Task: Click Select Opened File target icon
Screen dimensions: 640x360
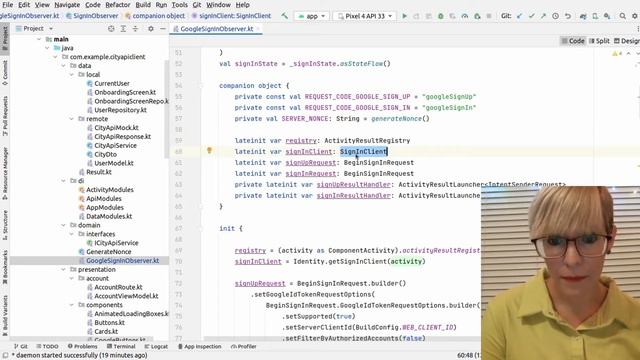Action: (x=111, y=29)
